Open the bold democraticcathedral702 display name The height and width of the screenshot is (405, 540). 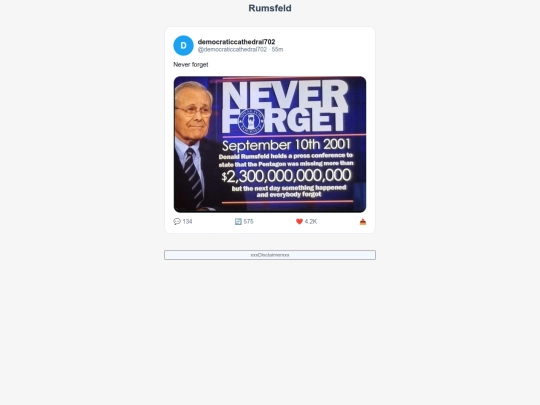[x=236, y=42]
